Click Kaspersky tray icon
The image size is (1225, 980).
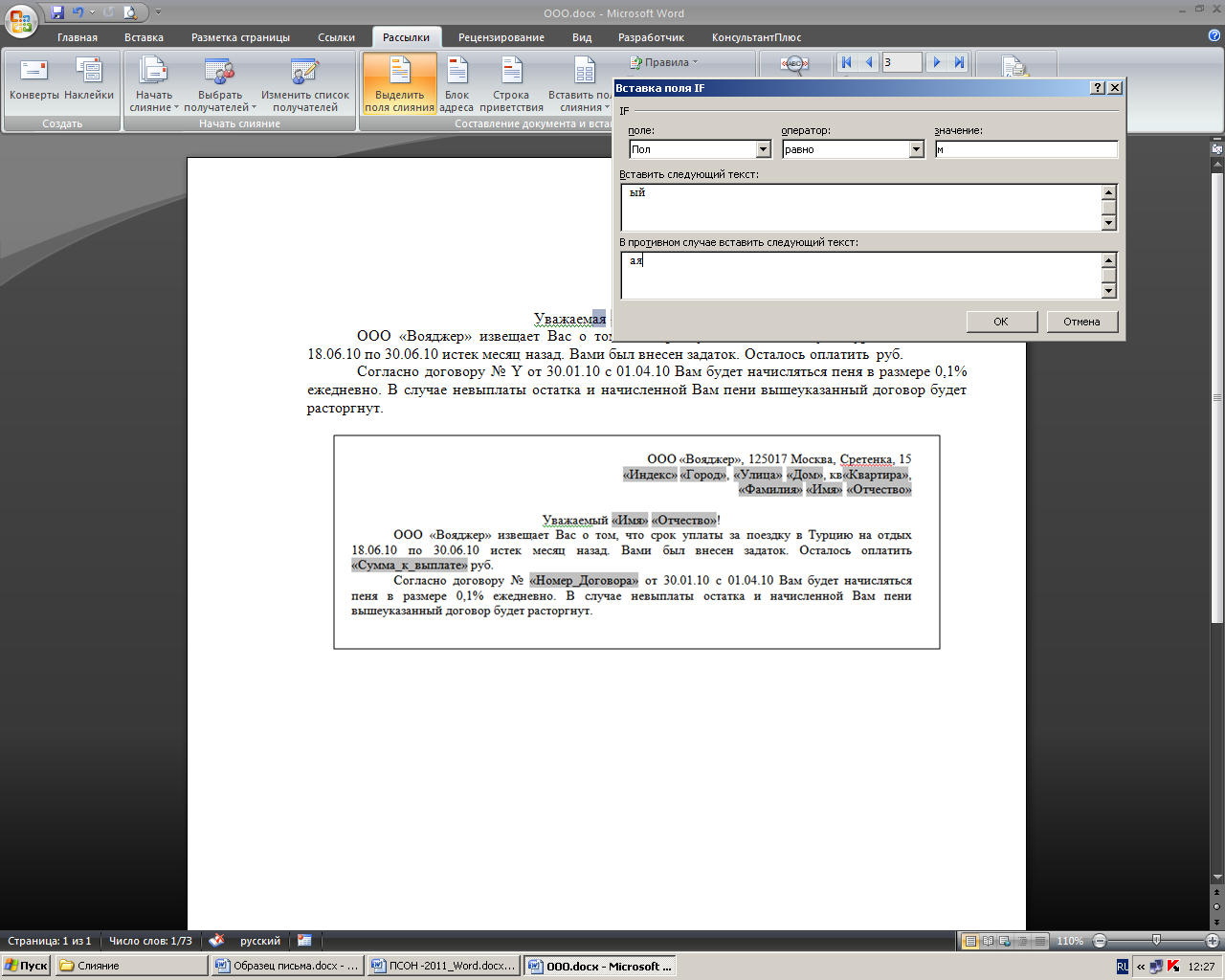(1173, 967)
